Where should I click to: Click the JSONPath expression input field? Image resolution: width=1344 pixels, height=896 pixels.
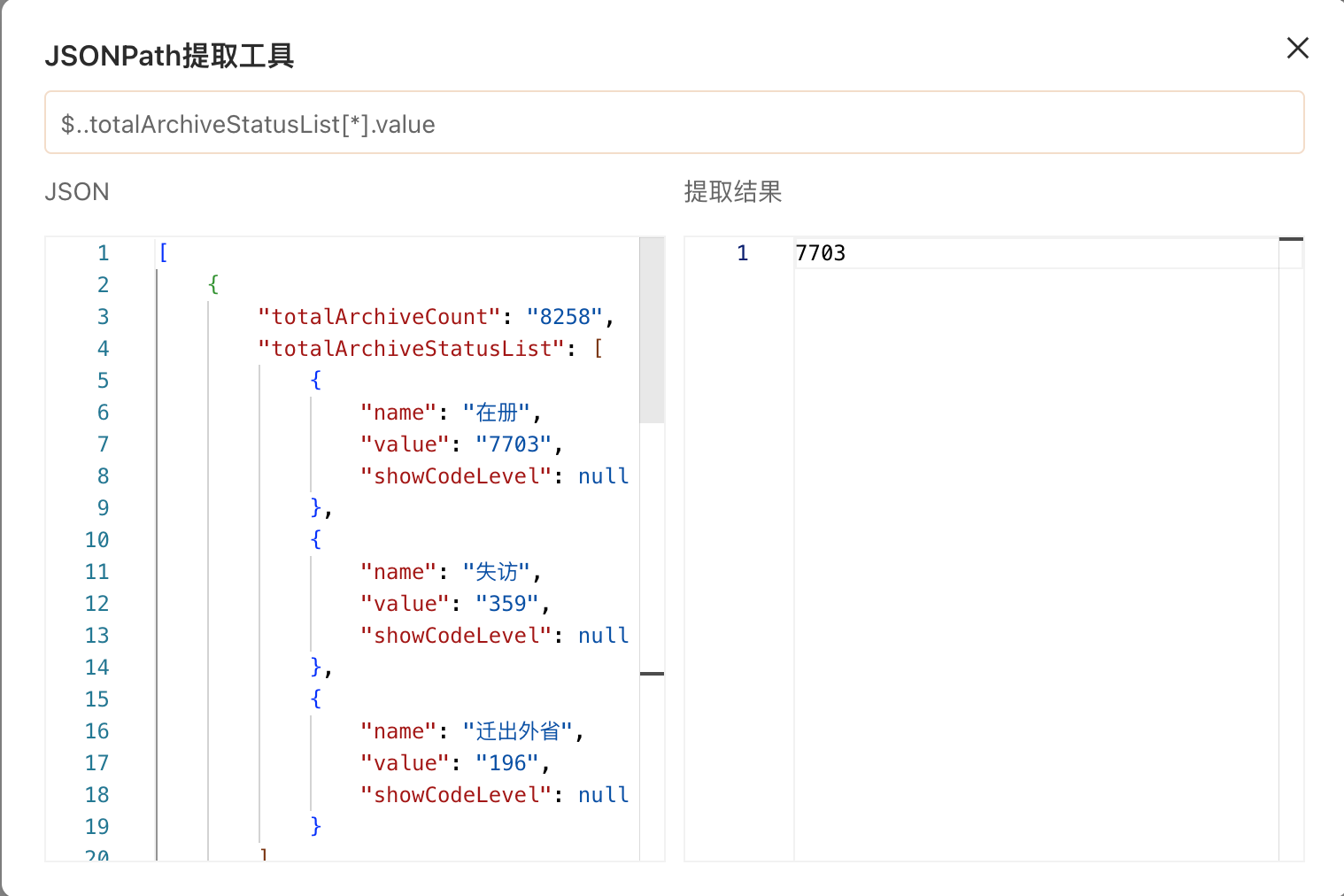click(674, 123)
